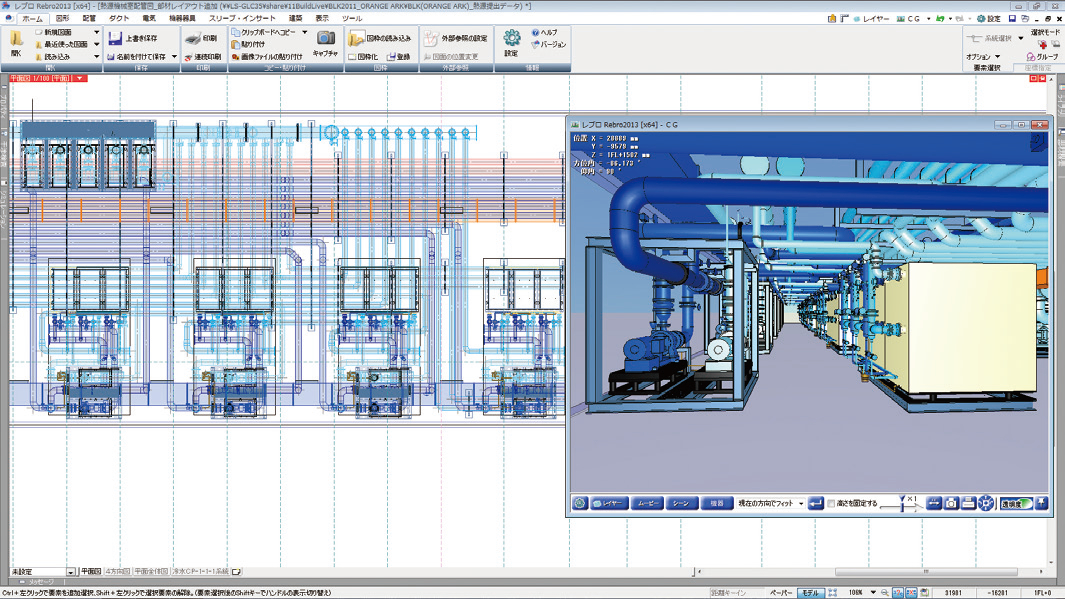Click the camera snapshot icon in CG window
Image resolution: width=1065 pixels, height=599 pixels.
tap(951, 503)
